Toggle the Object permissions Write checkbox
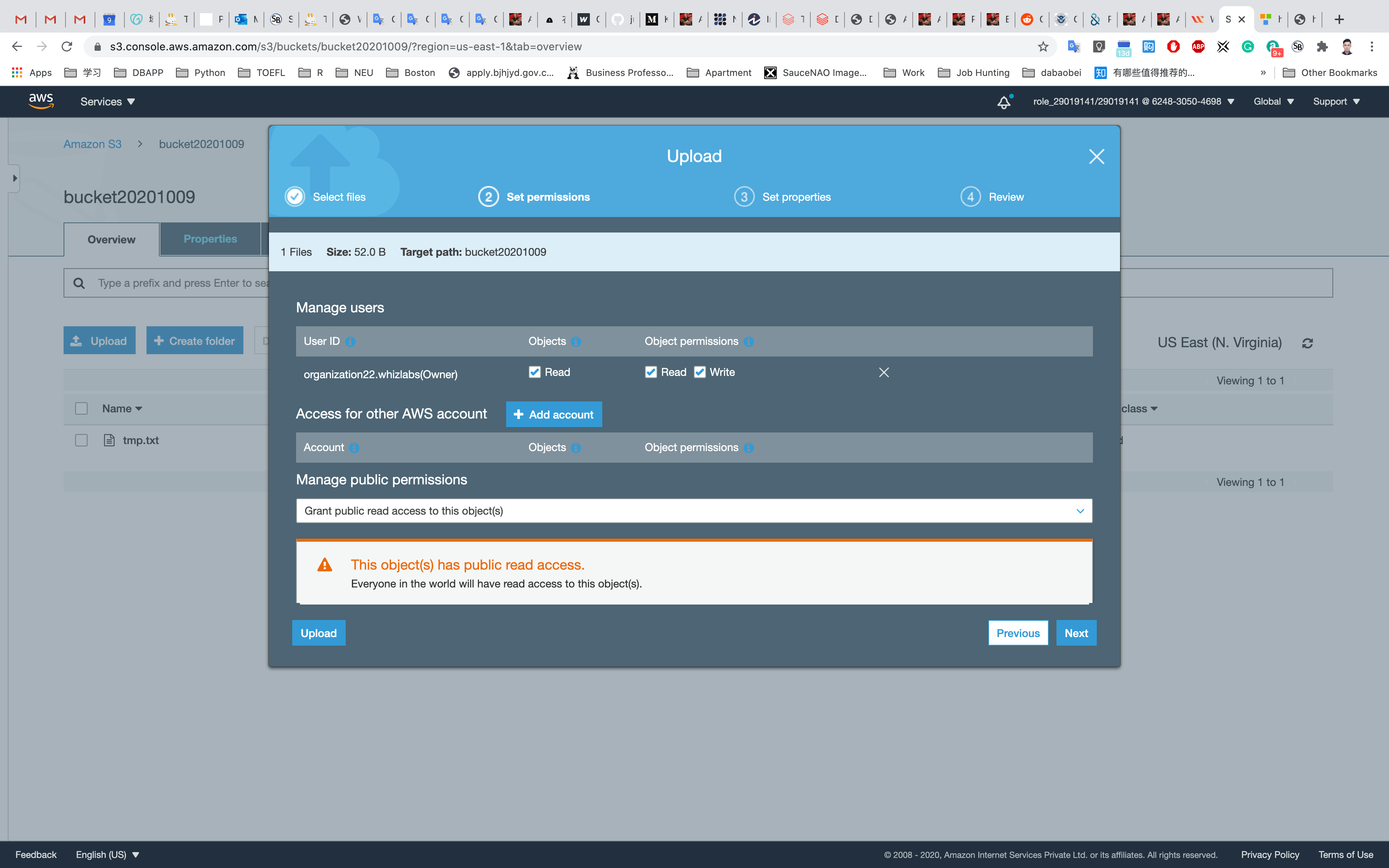This screenshot has width=1389, height=868. (x=700, y=372)
